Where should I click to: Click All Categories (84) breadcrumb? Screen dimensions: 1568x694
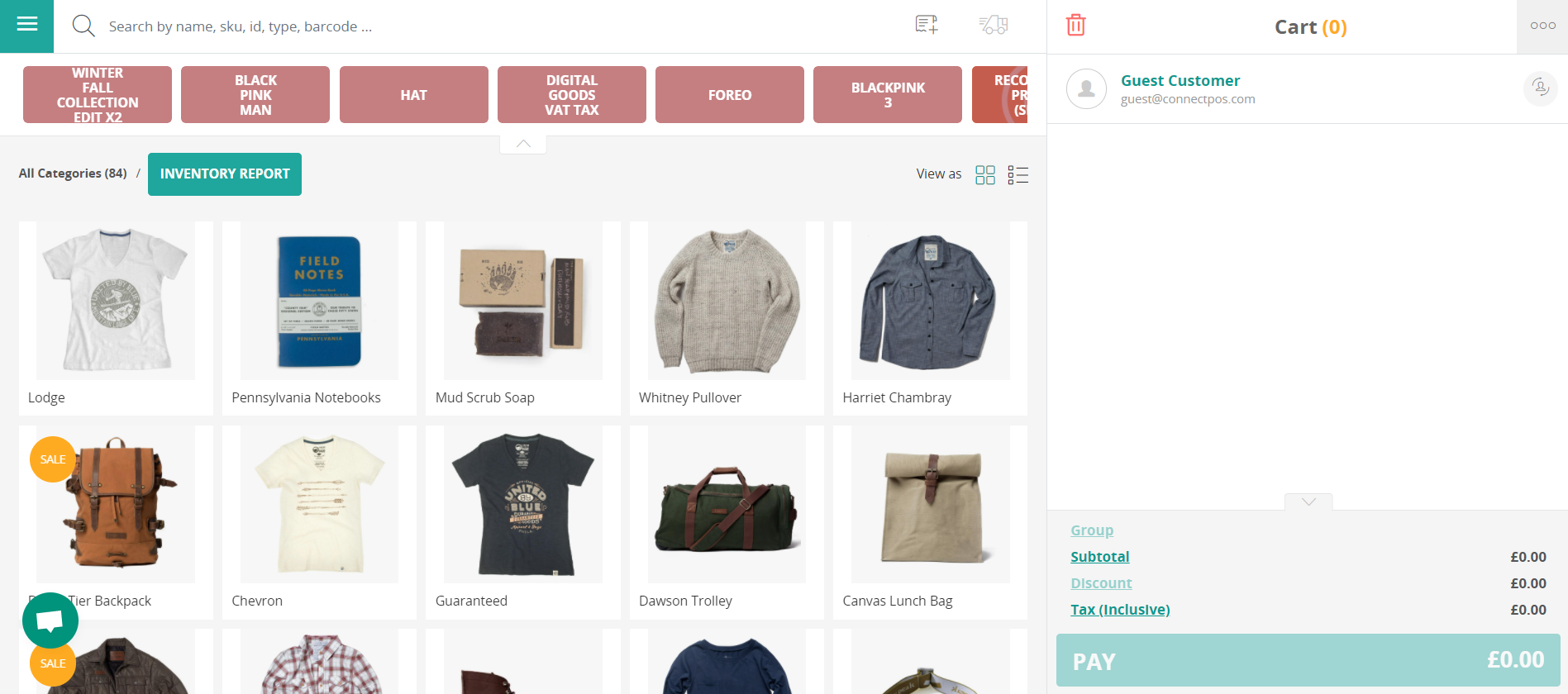point(73,173)
